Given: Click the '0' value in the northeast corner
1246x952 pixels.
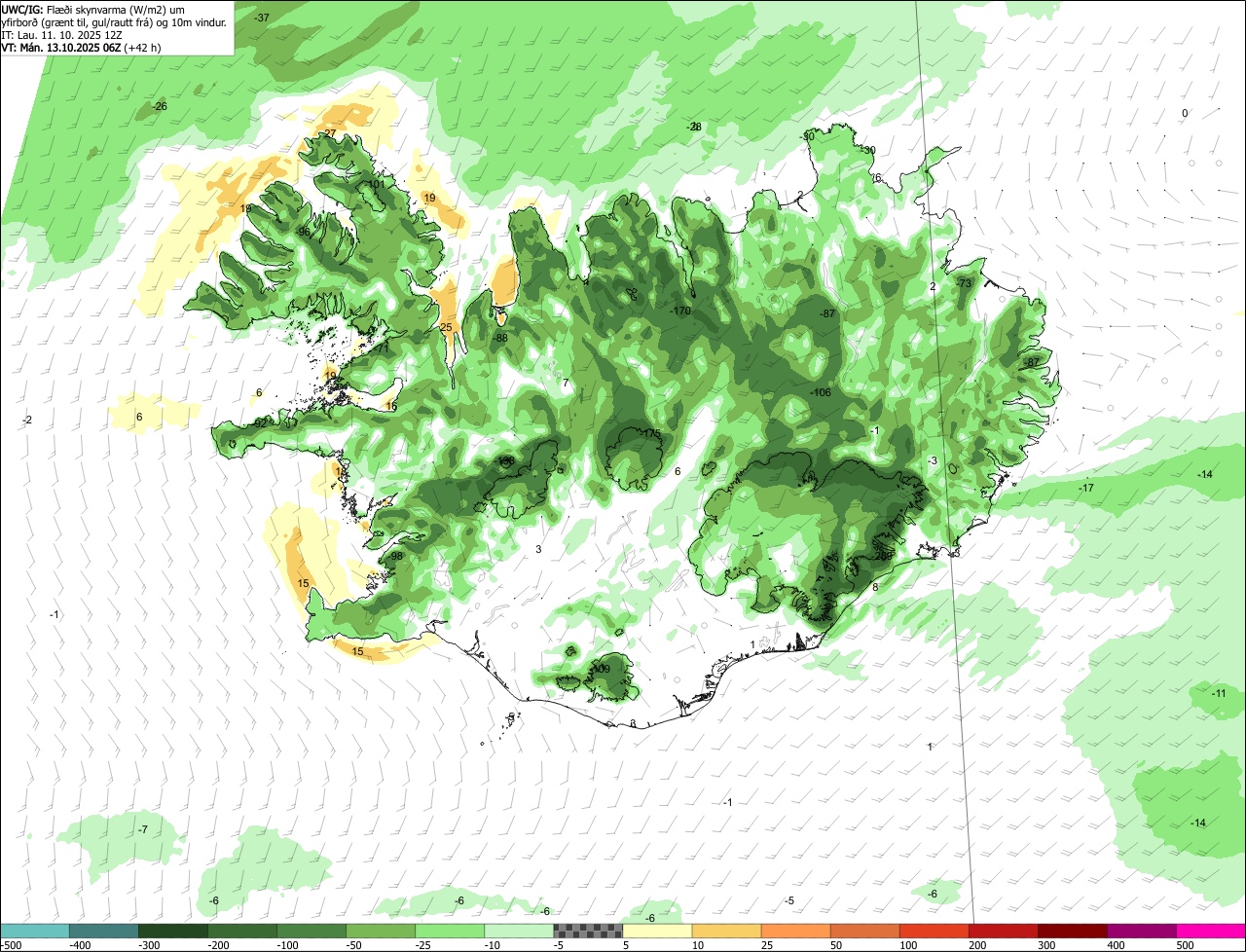Looking at the screenshot, I should tap(1185, 114).
